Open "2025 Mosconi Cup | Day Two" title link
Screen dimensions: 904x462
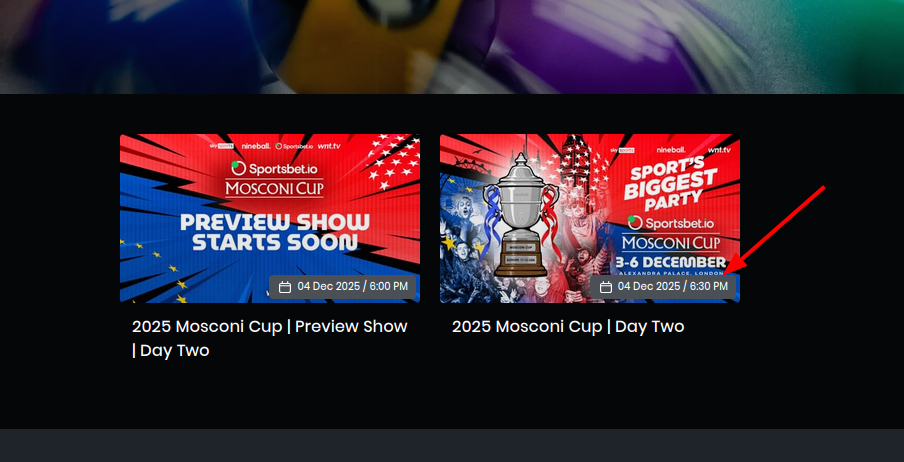click(x=568, y=326)
